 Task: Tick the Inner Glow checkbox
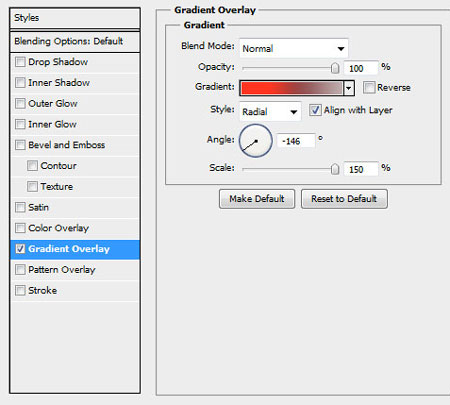20,124
